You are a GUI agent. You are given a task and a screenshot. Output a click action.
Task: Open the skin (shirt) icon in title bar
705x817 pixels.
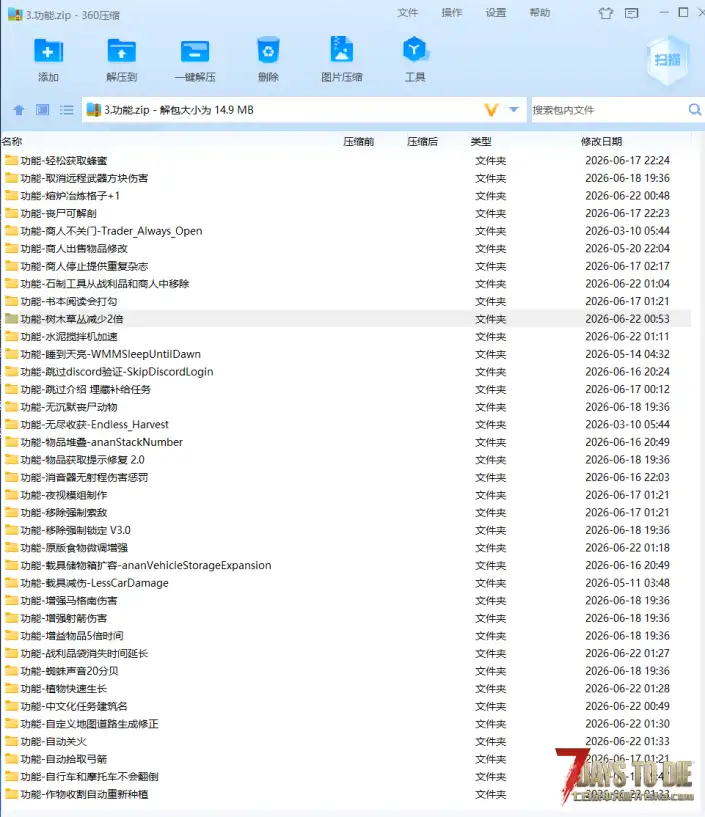(x=605, y=13)
